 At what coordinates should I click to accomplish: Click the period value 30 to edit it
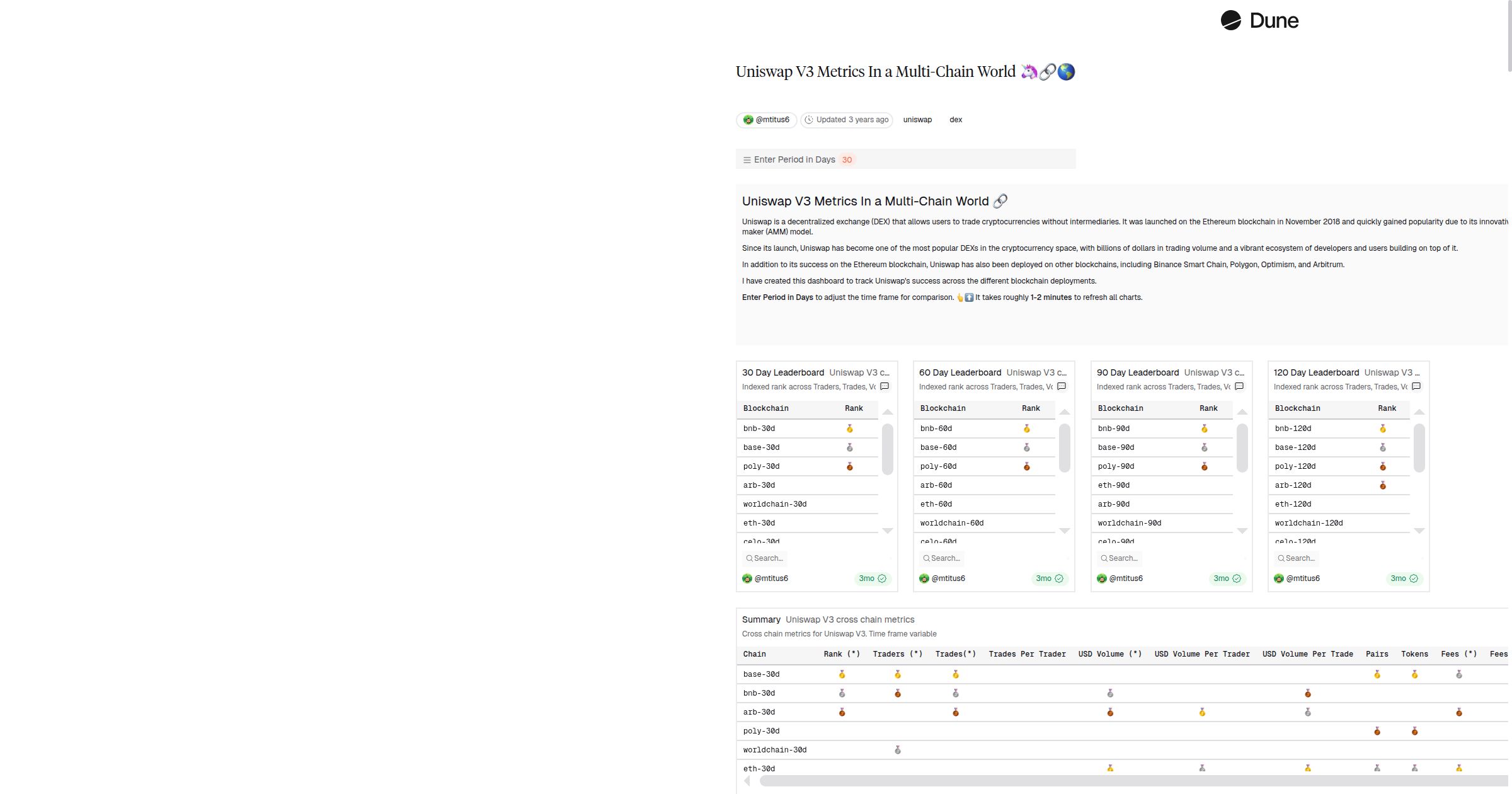coord(847,159)
